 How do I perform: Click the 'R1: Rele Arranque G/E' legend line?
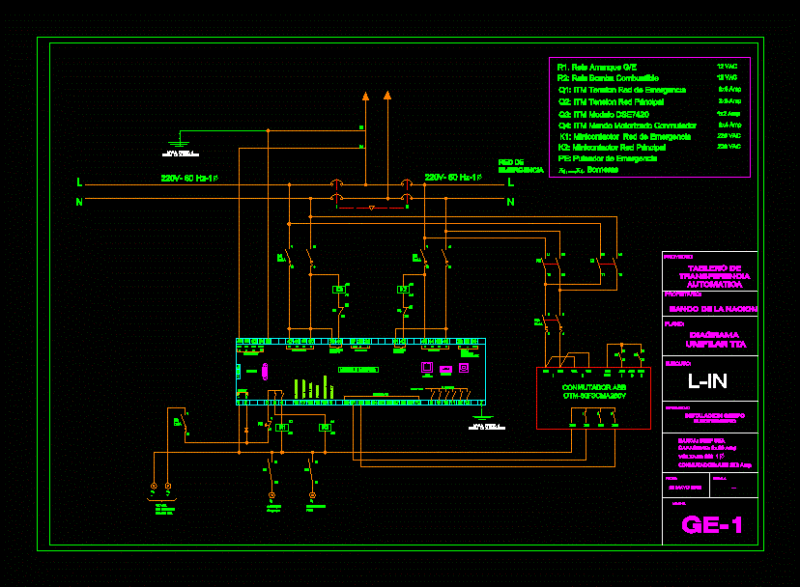coord(597,67)
